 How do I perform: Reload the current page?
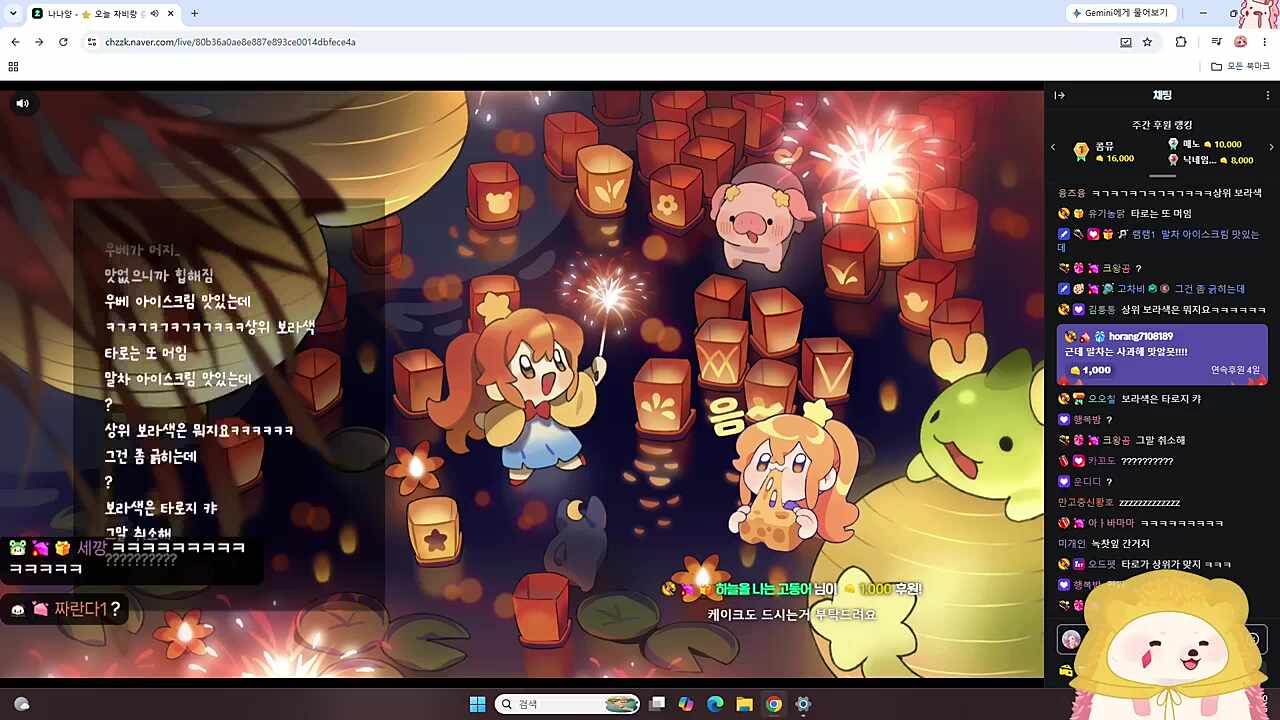(63, 42)
